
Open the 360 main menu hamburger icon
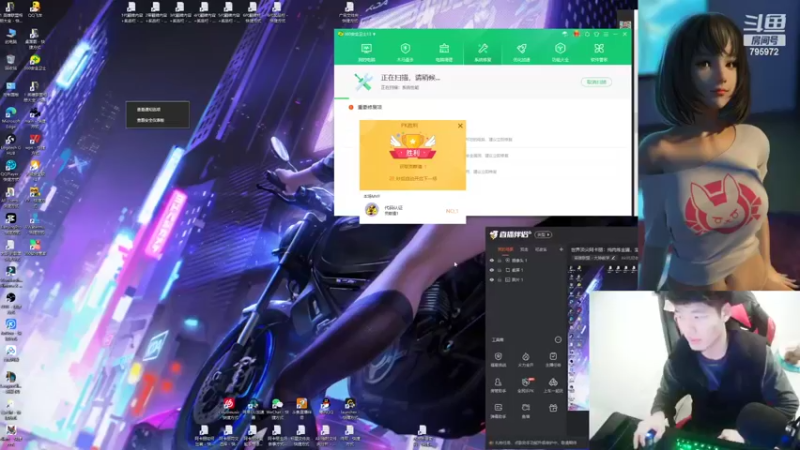click(606, 34)
